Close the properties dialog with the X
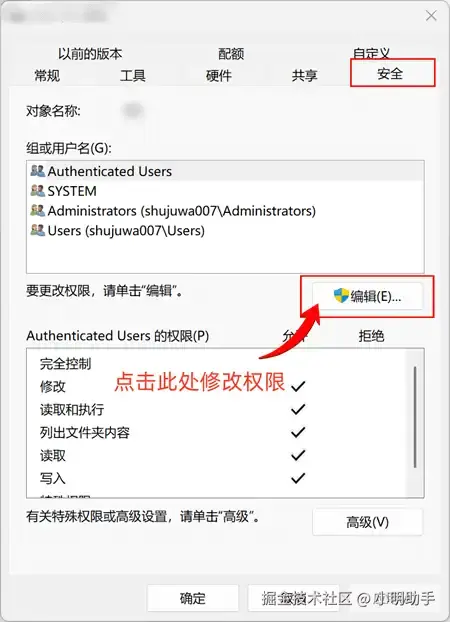Screen dimensions: 450x622 [x=431, y=16]
